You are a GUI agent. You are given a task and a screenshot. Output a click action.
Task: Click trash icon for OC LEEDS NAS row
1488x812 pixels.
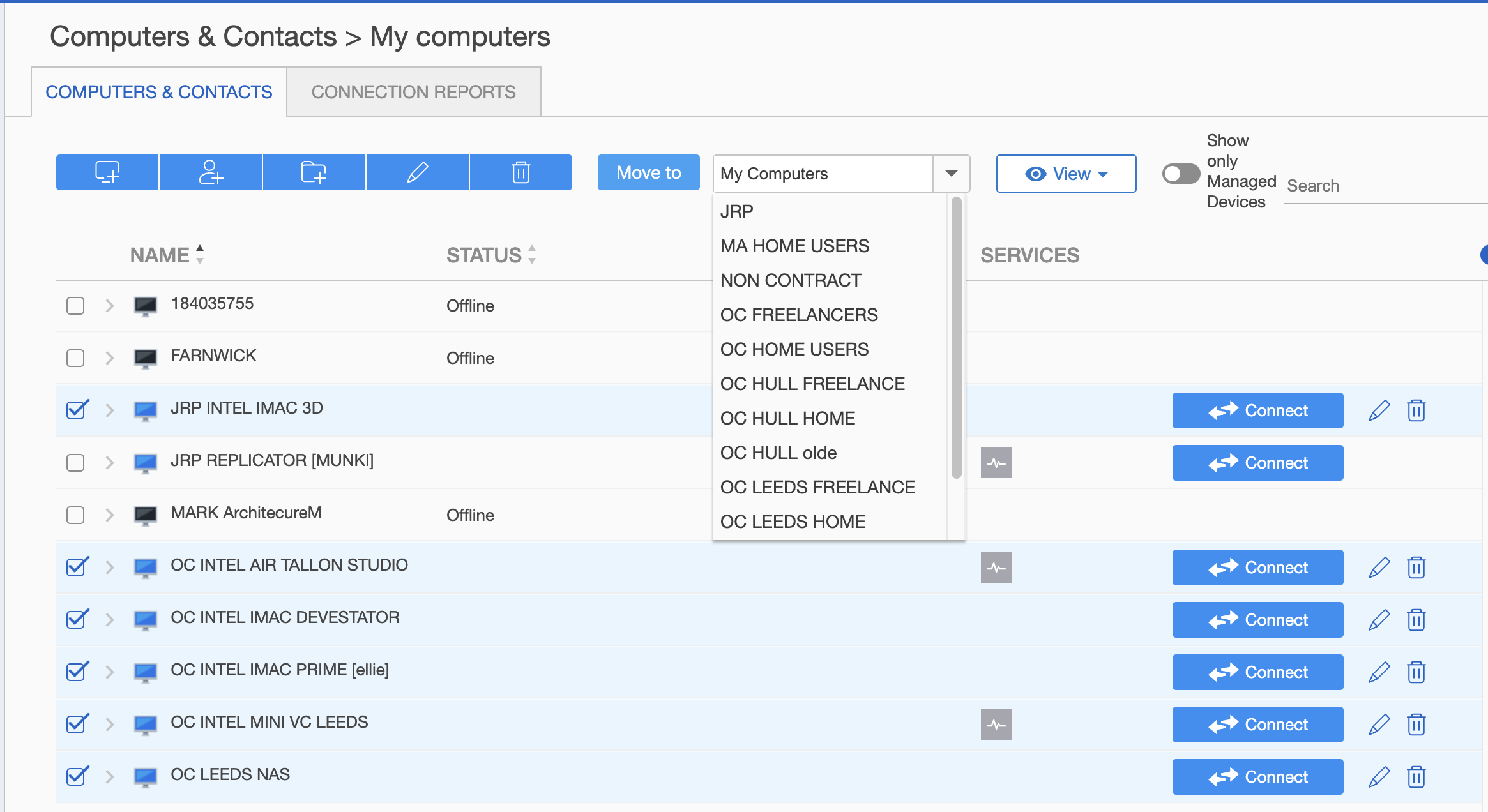1416,777
